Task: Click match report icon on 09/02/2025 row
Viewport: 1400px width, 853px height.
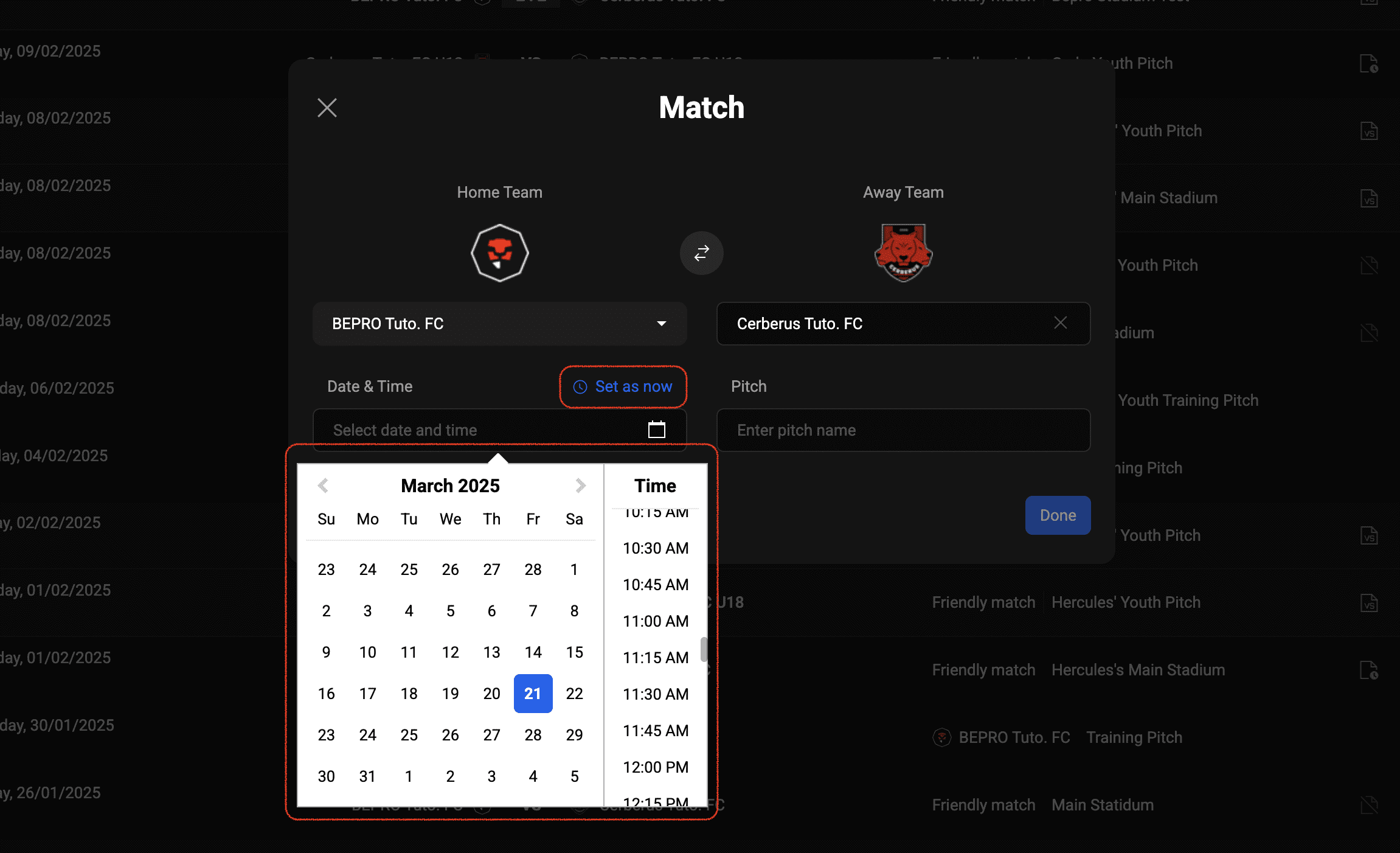Action: point(1369,64)
